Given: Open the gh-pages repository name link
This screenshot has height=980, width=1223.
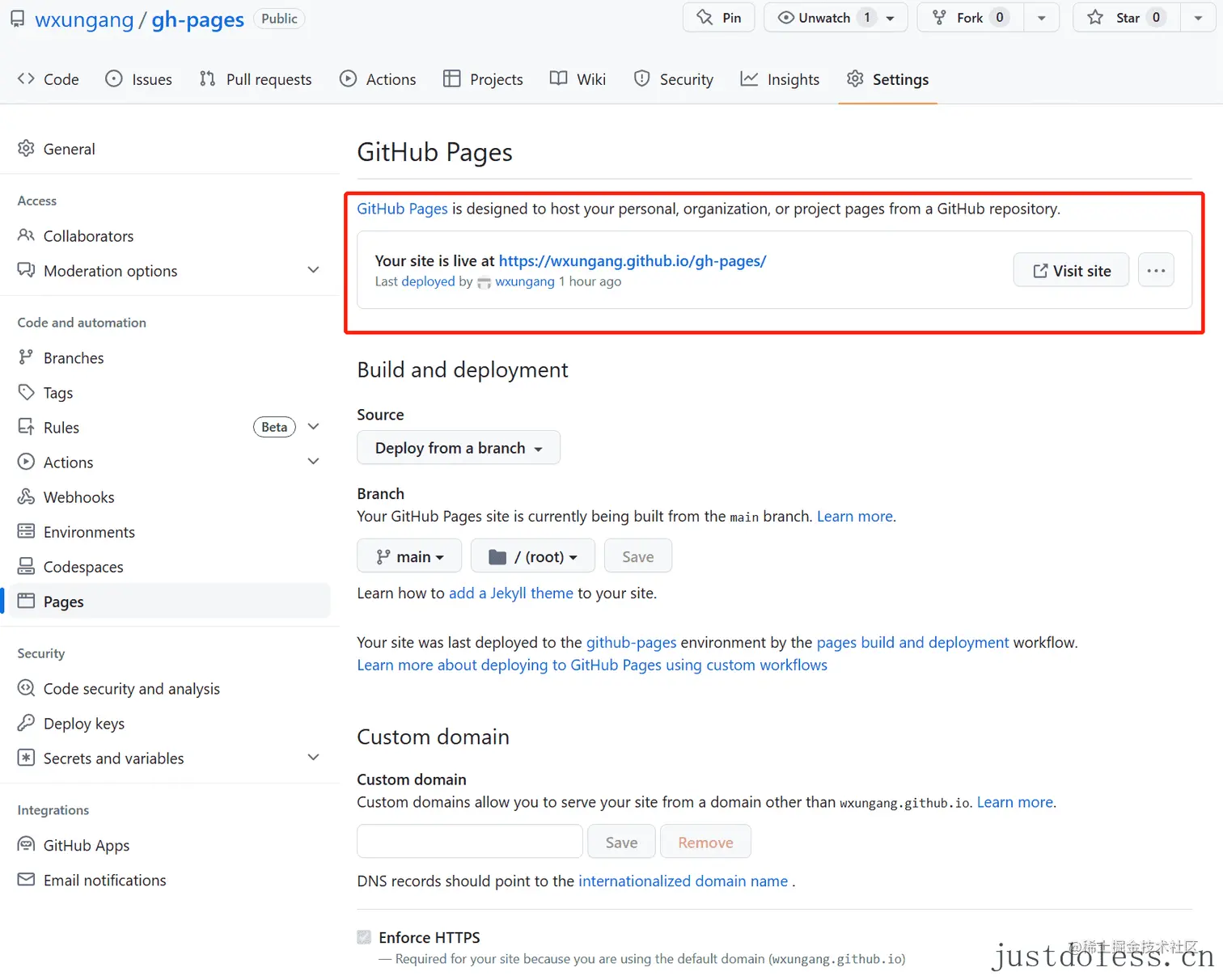Looking at the screenshot, I should click(198, 19).
